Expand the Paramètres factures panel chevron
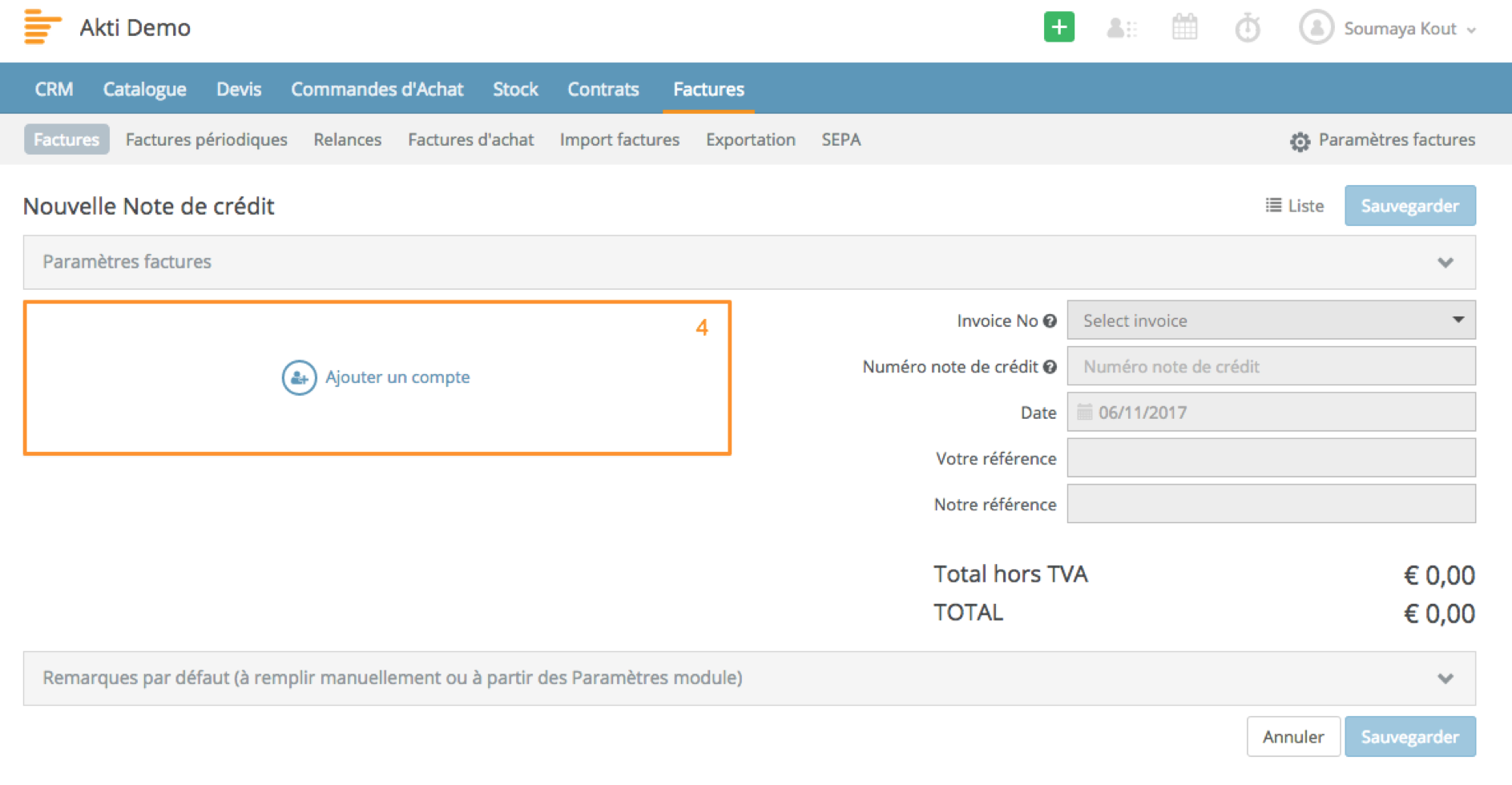The image size is (1512, 785). [x=1445, y=263]
